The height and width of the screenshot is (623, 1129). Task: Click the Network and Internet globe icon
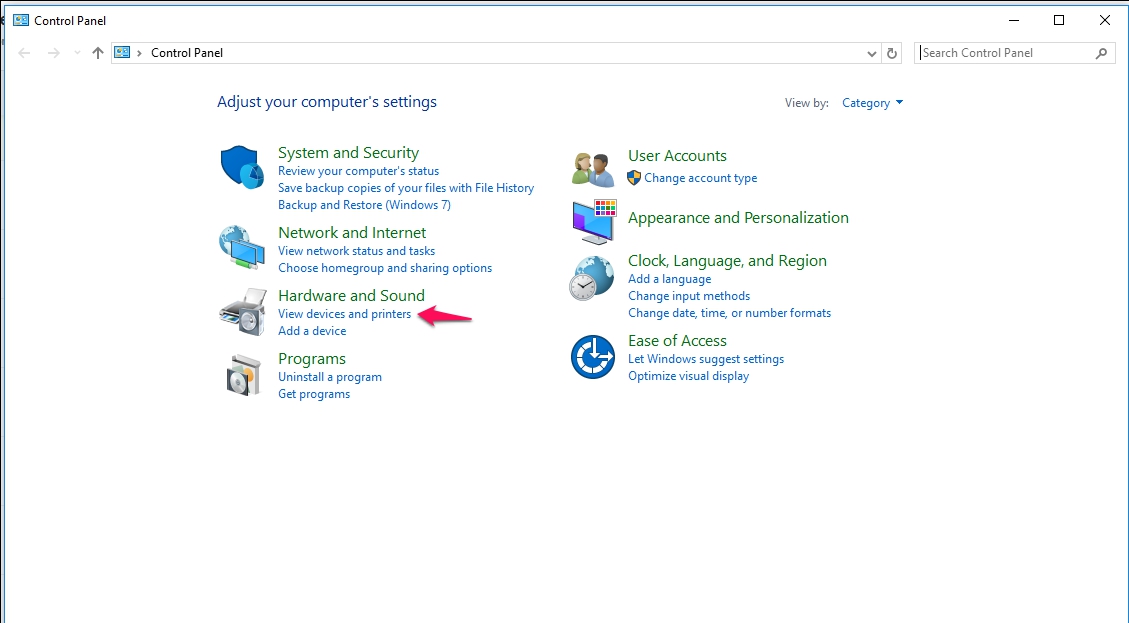click(242, 247)
